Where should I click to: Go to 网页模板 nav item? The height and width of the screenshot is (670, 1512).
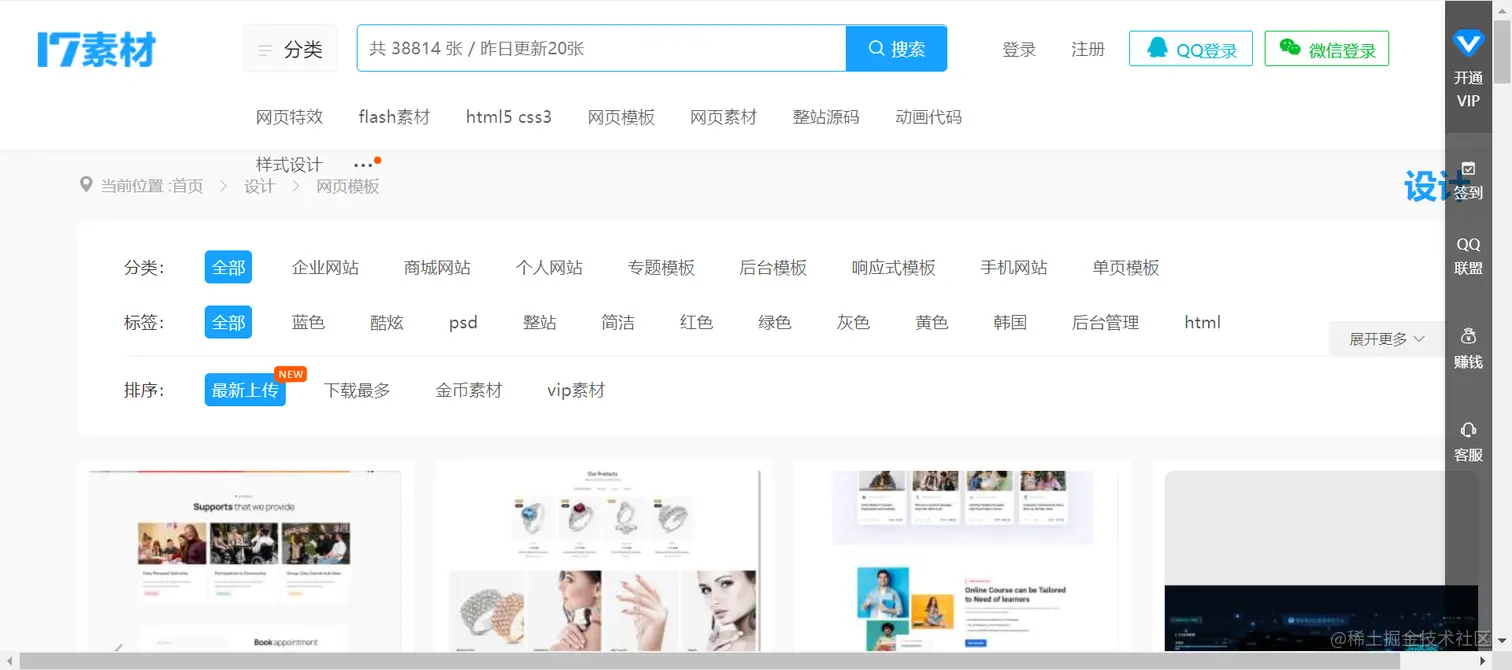click(x=621, y=117)
